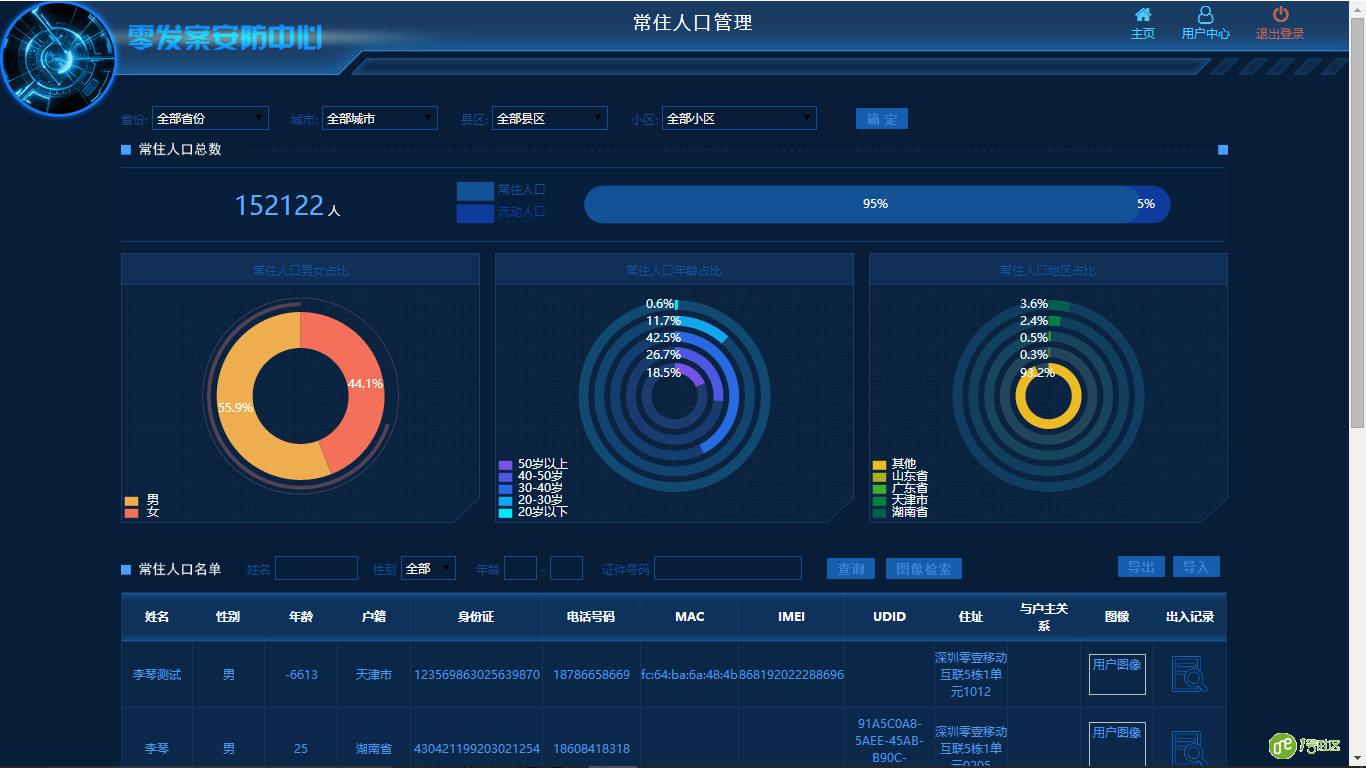The width and height of the screenshot is (1366, 768).
Task: Click the 导出 export button
Action: pos(1141,567)
